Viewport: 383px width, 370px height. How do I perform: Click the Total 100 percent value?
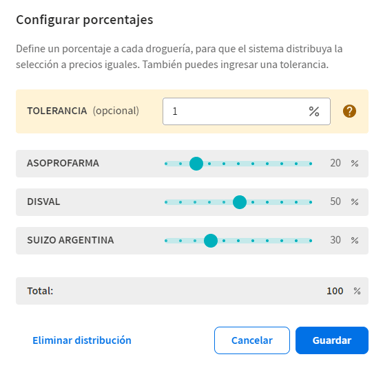335,291
